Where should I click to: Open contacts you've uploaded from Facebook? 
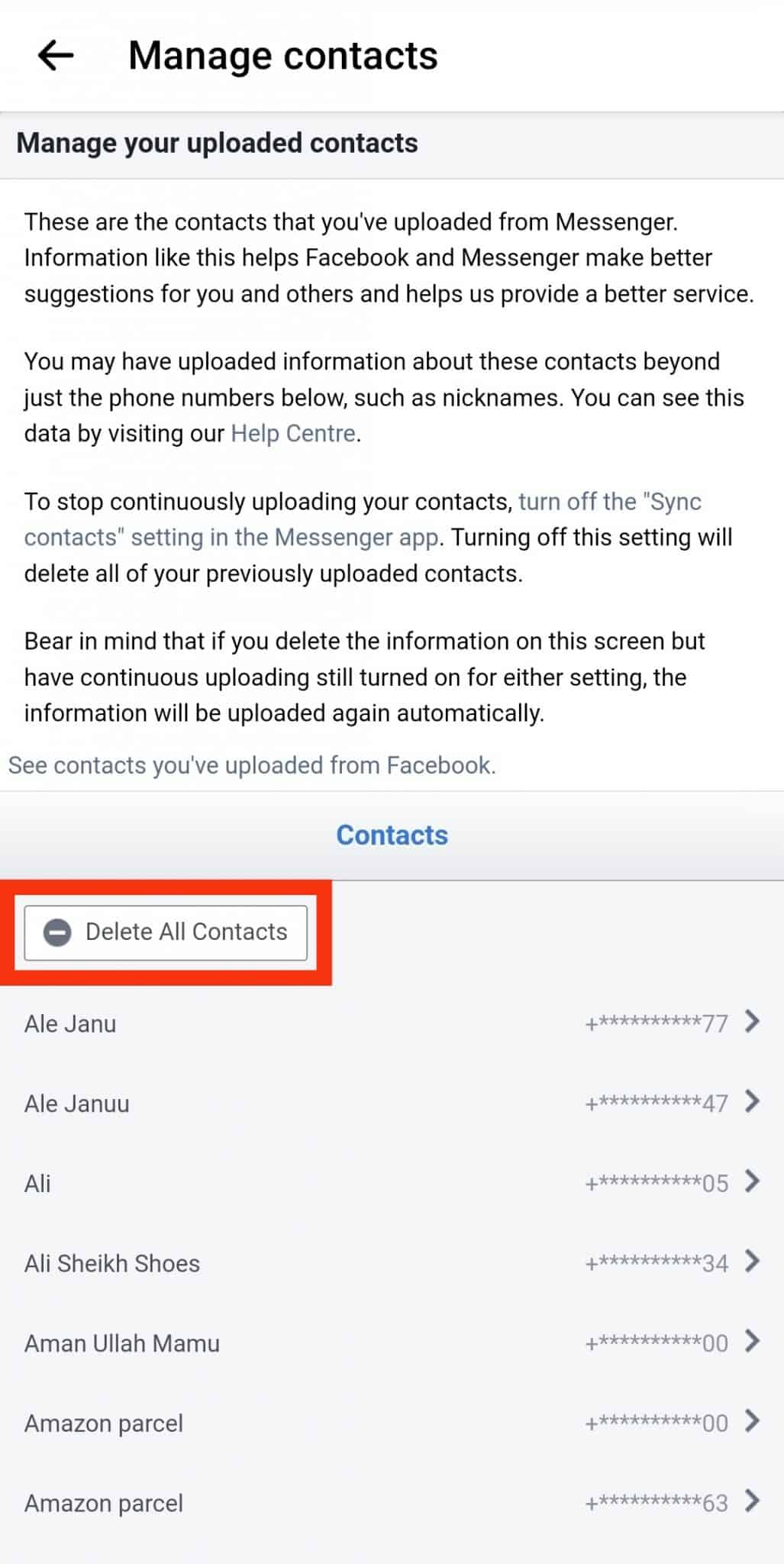[252, 764]
